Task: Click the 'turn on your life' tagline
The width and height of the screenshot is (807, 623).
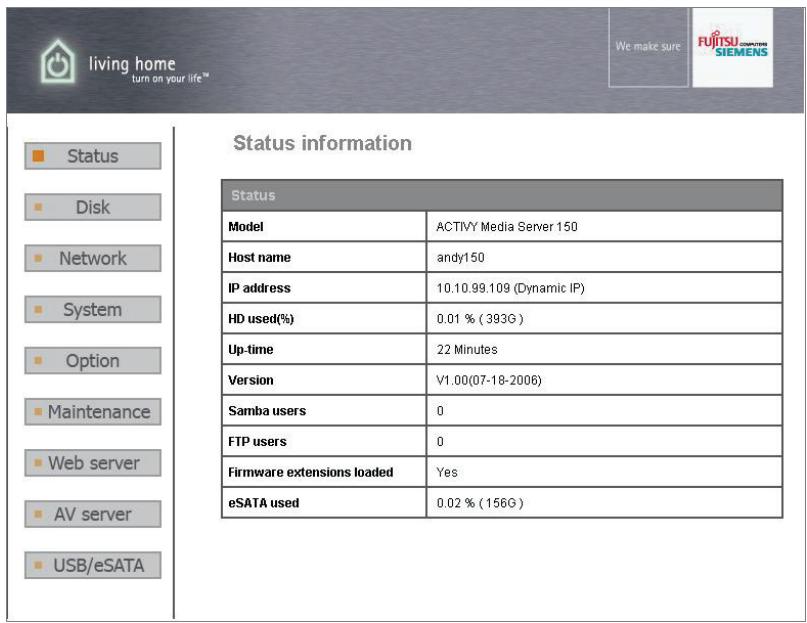Action: pyautogui.click(x=170, y=78)
